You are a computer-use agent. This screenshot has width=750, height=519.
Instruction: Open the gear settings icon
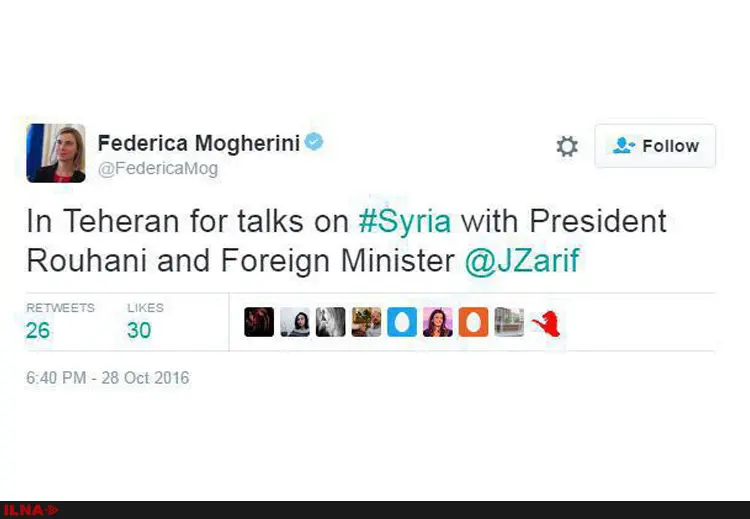click(567, 146)
